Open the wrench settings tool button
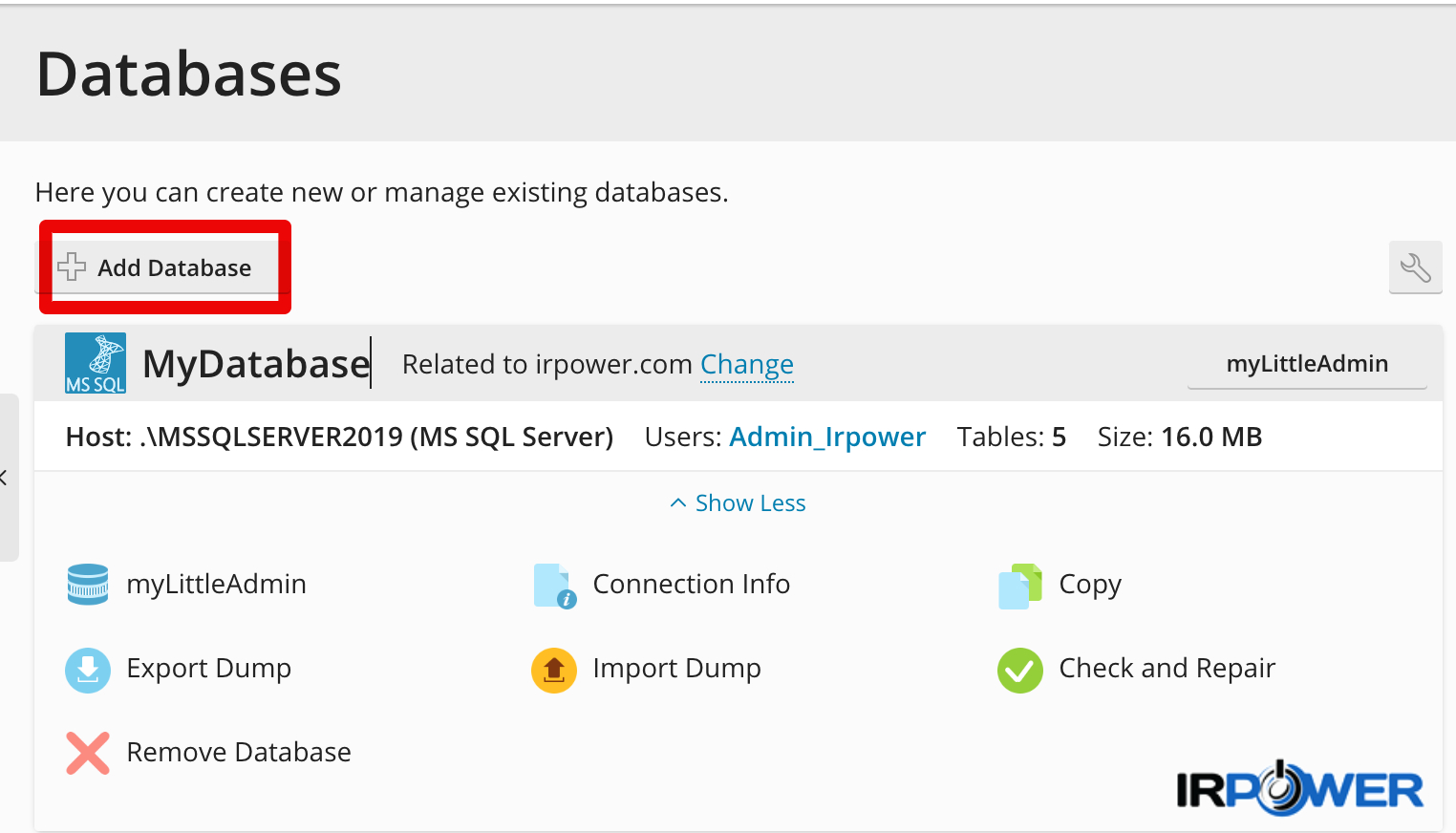The image size is (1456, 833). pos(1415,267)
